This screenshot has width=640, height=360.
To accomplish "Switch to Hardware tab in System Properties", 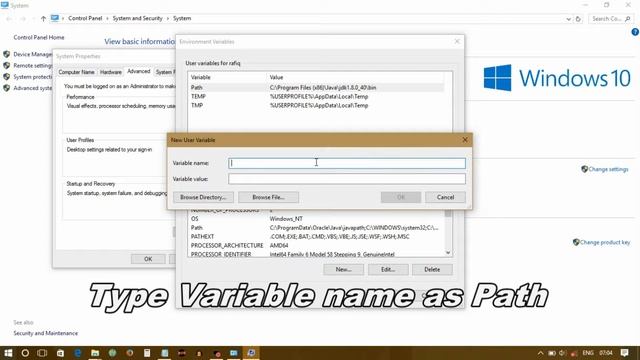I will tap(111, 72).
